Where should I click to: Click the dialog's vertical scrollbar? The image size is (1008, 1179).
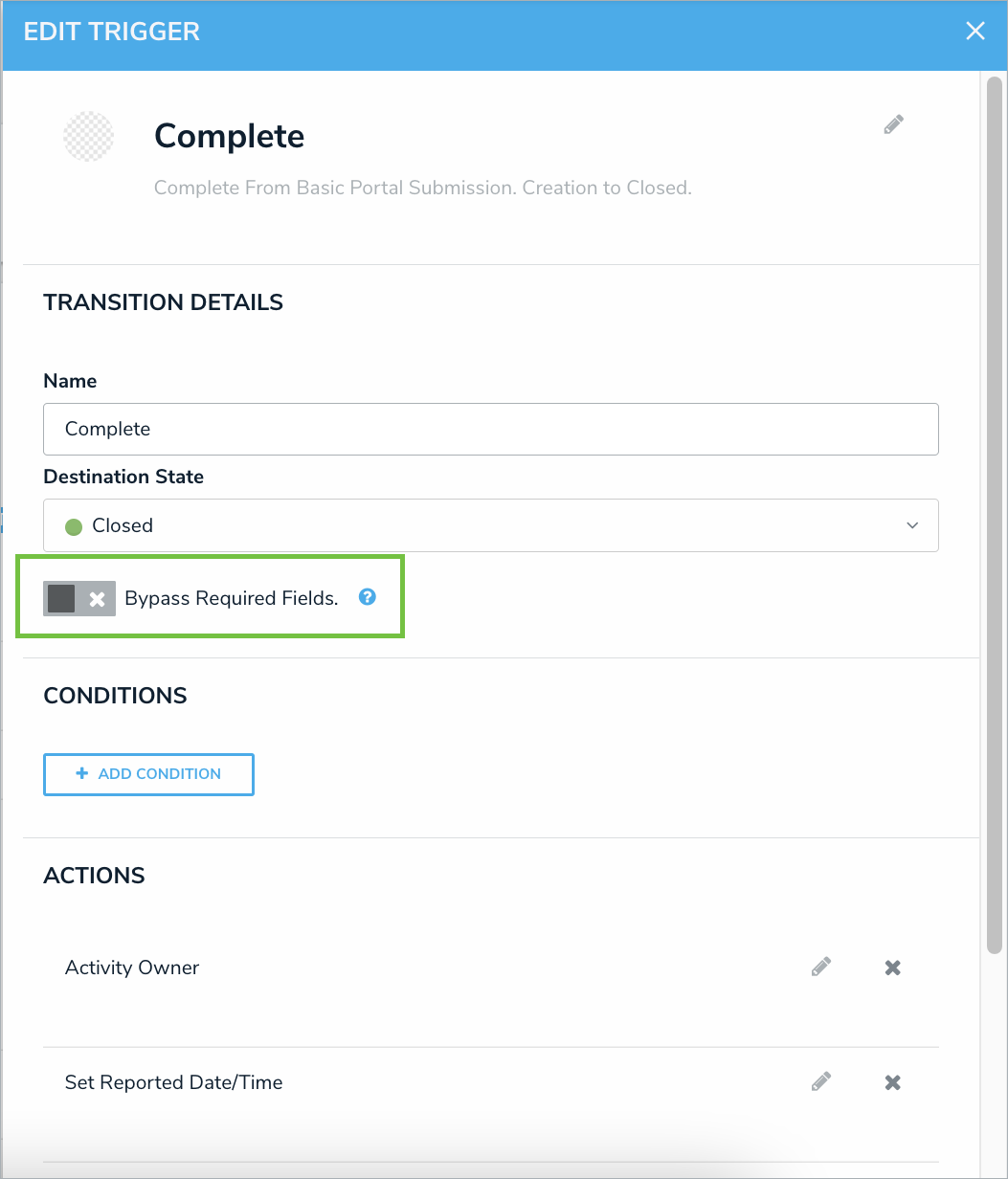[994, 517]
